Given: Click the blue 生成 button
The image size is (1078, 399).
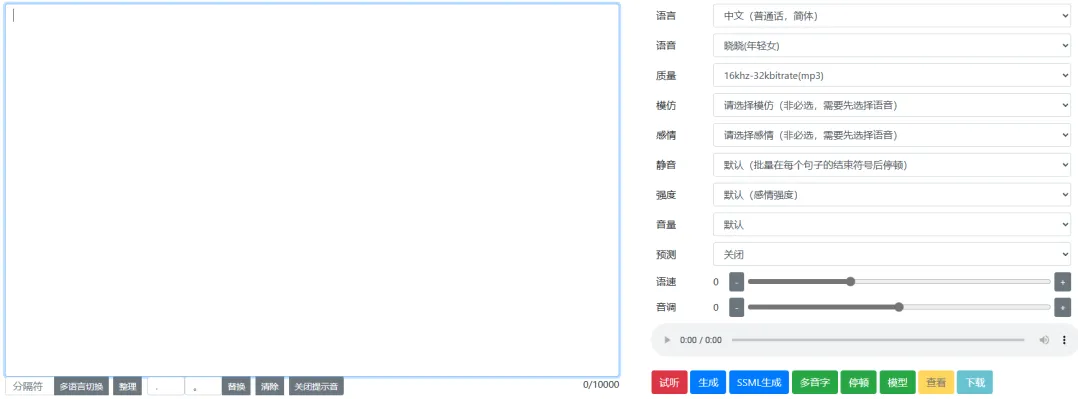Looking at the screenshot, I should point(708,382).
